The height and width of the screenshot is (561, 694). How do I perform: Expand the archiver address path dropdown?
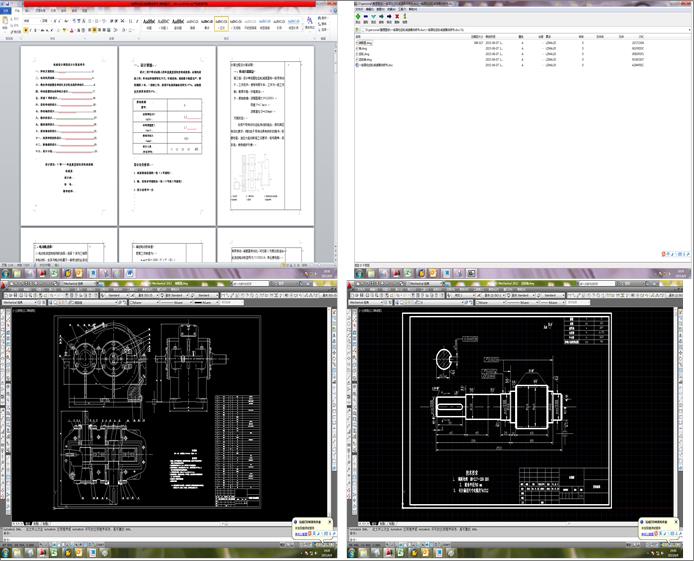pos(688,30)
